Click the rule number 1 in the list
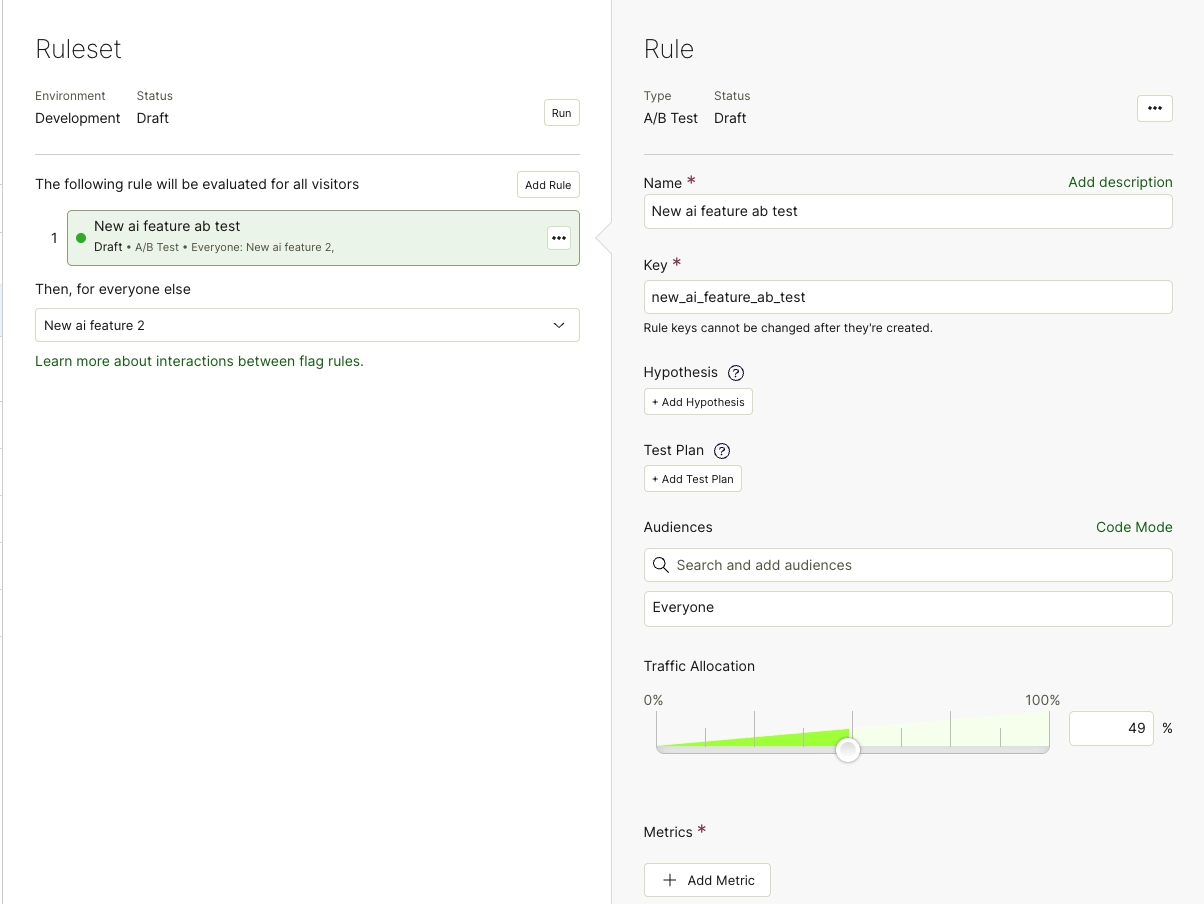The width and height of the screenshot is (1204, 904). tap(54, 238)
